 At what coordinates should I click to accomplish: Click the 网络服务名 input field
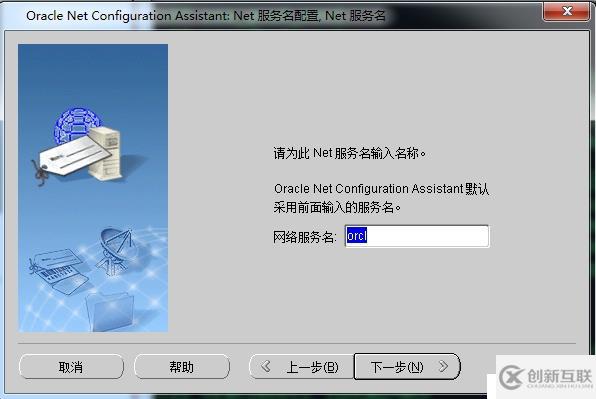point(417,236)
